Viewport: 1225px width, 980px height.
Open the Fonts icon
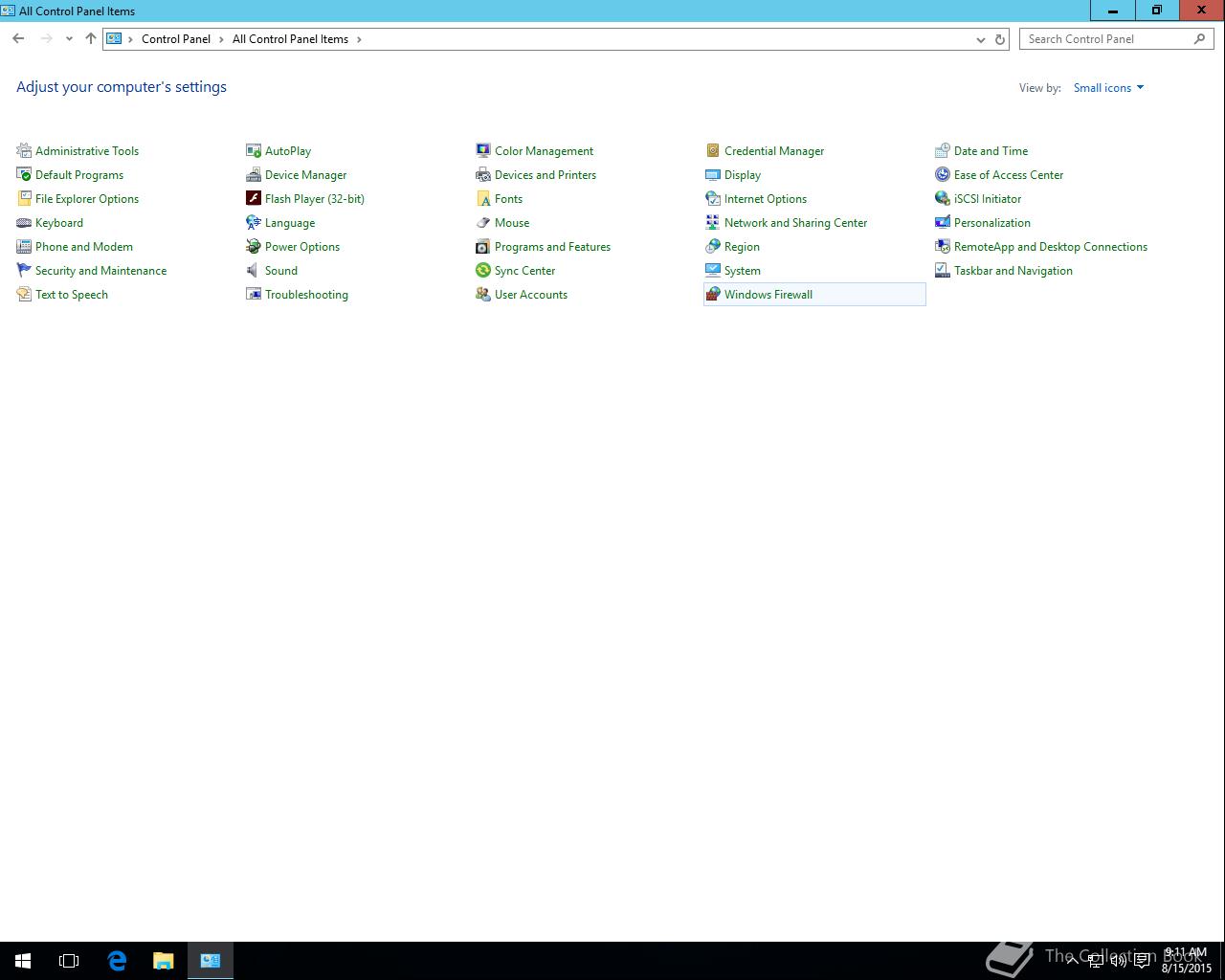tap(483, 198)
